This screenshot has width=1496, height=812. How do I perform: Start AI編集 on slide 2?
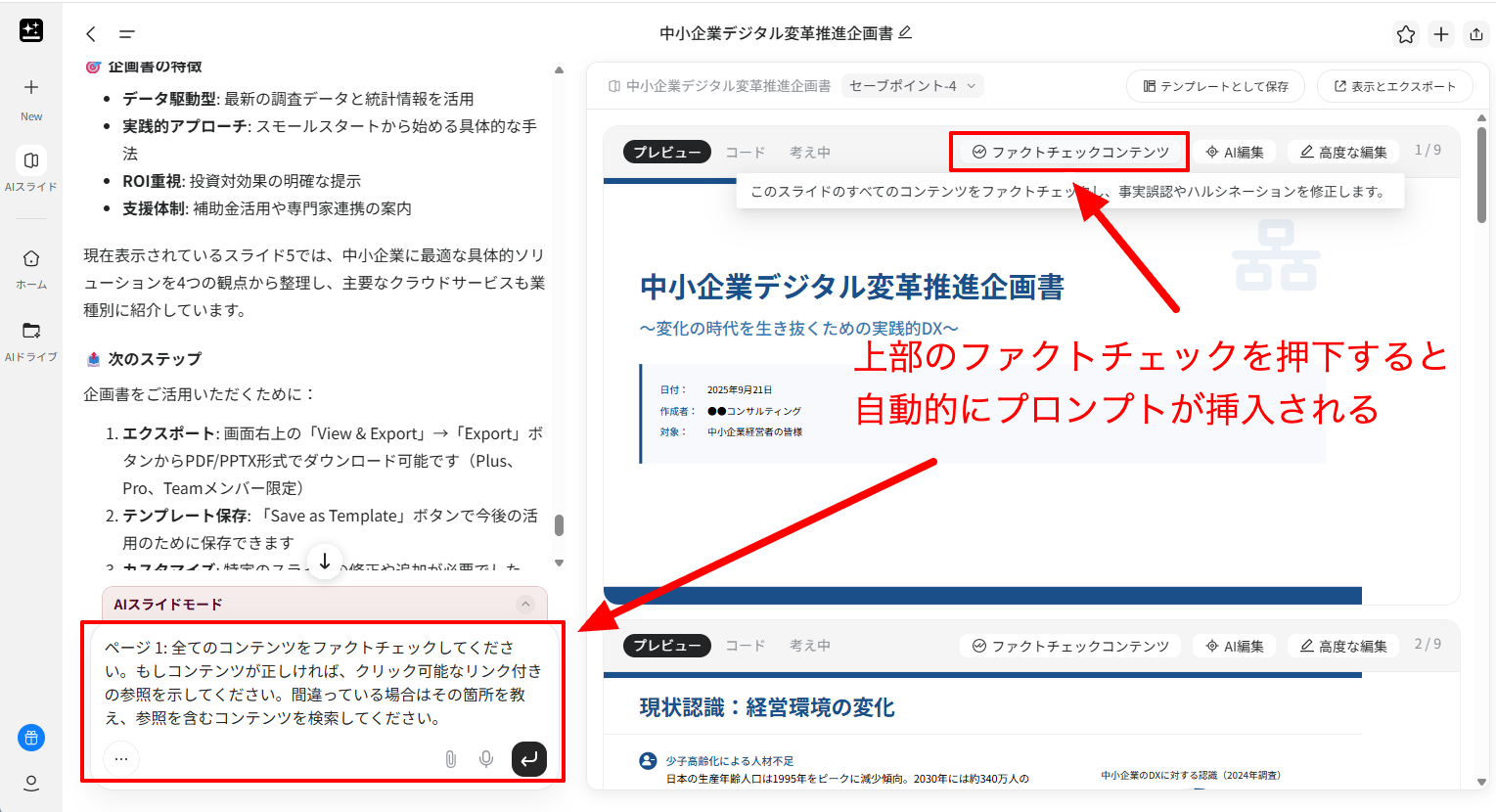1235,645
